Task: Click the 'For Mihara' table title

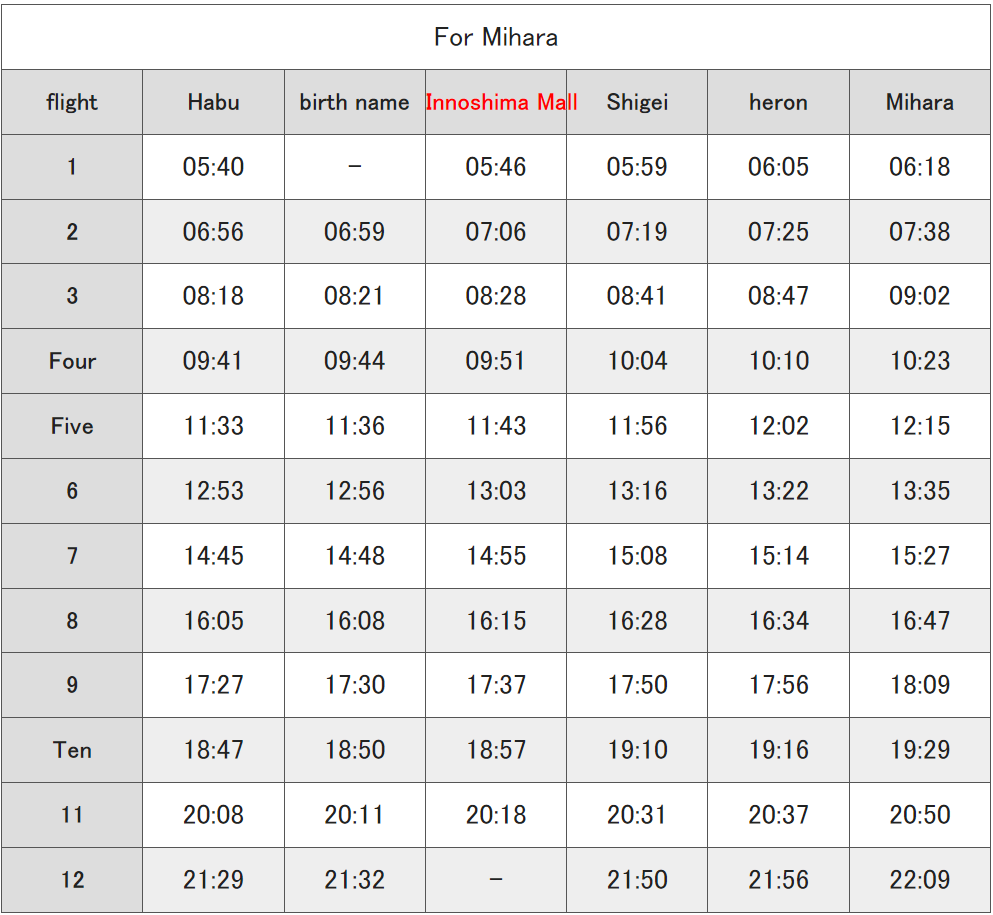Action: tap(496, 37)
